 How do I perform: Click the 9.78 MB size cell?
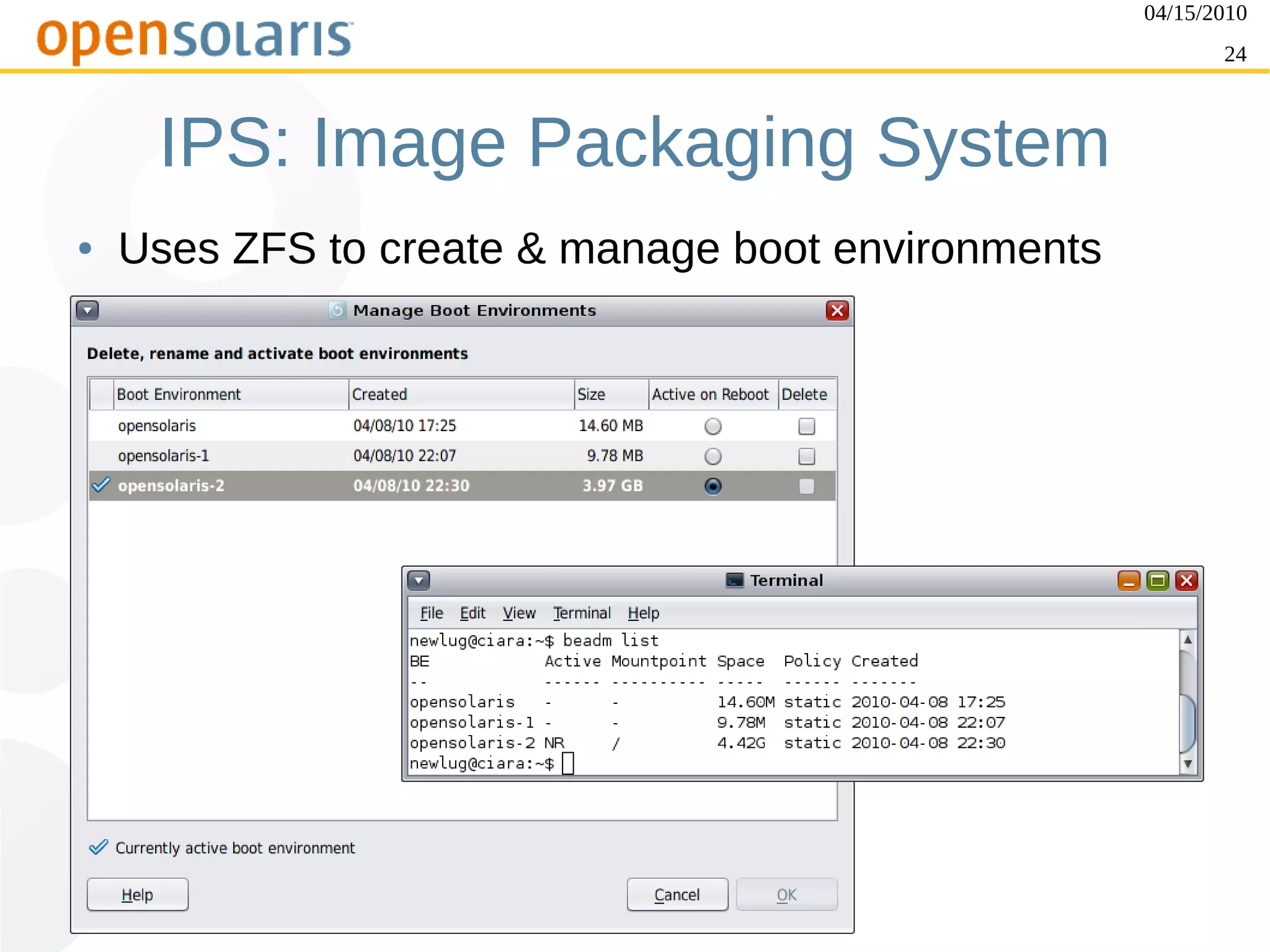point(615,456)
